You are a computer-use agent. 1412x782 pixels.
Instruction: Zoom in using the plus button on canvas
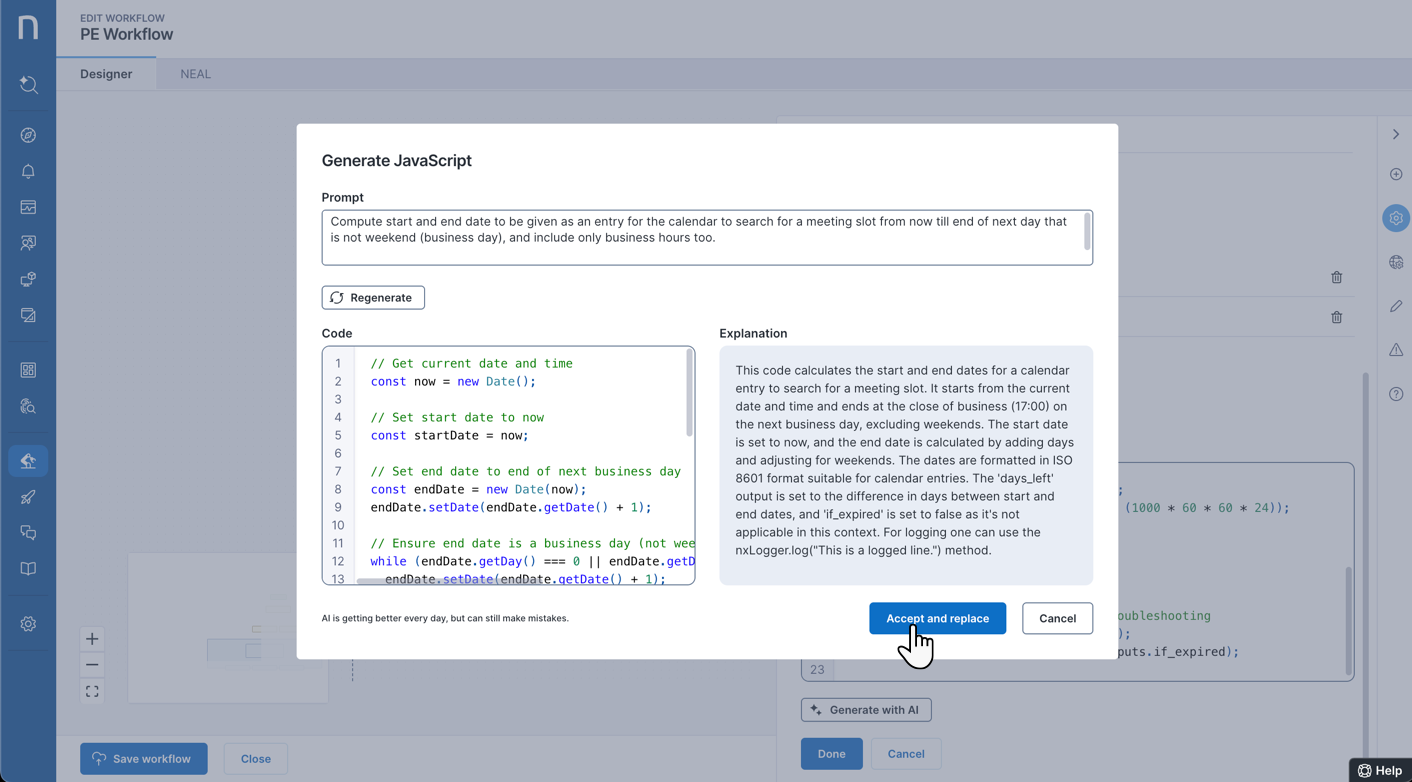click(x=91, y=638)
